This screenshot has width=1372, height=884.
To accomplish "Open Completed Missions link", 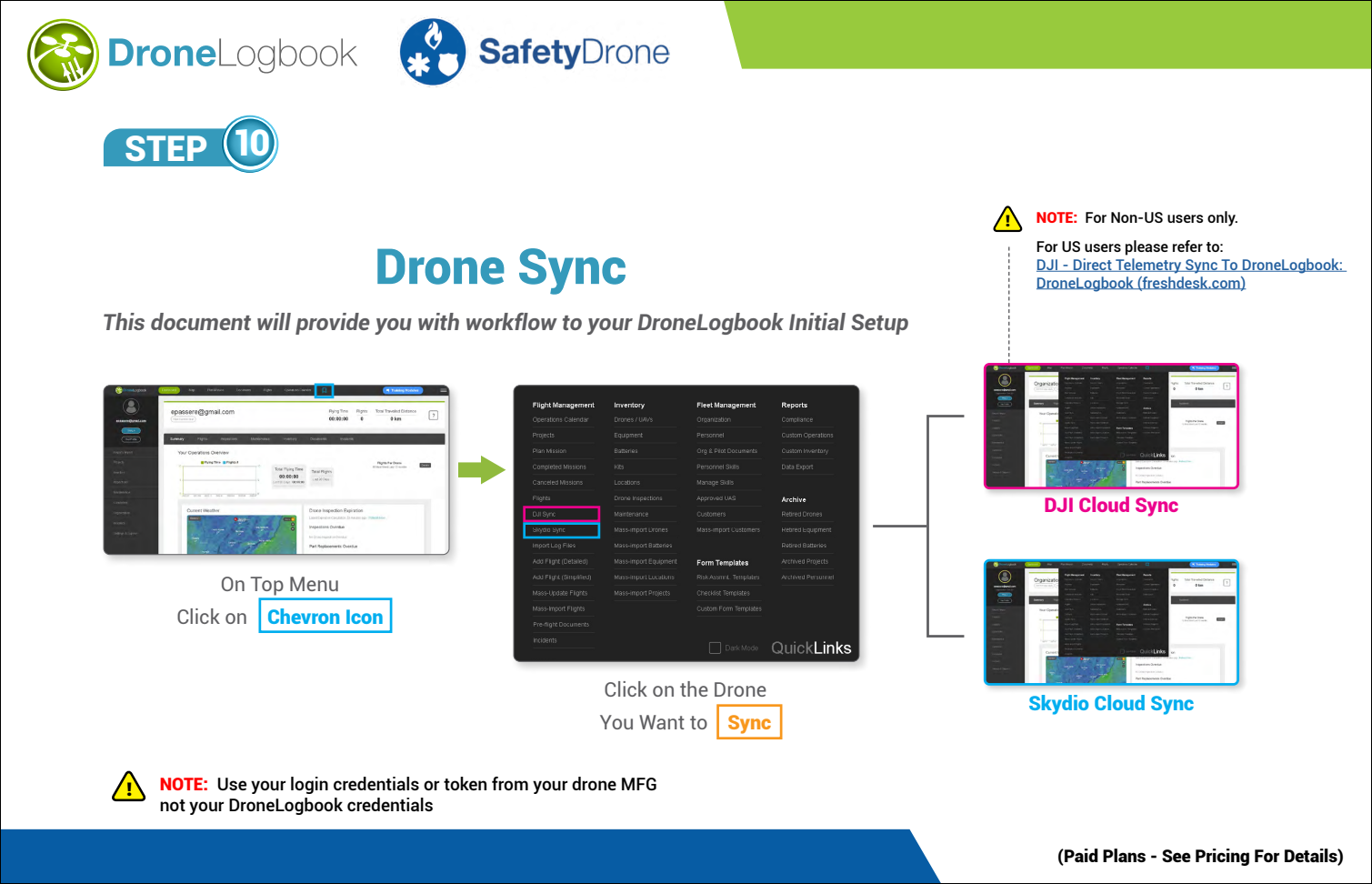I will [559, 467].
